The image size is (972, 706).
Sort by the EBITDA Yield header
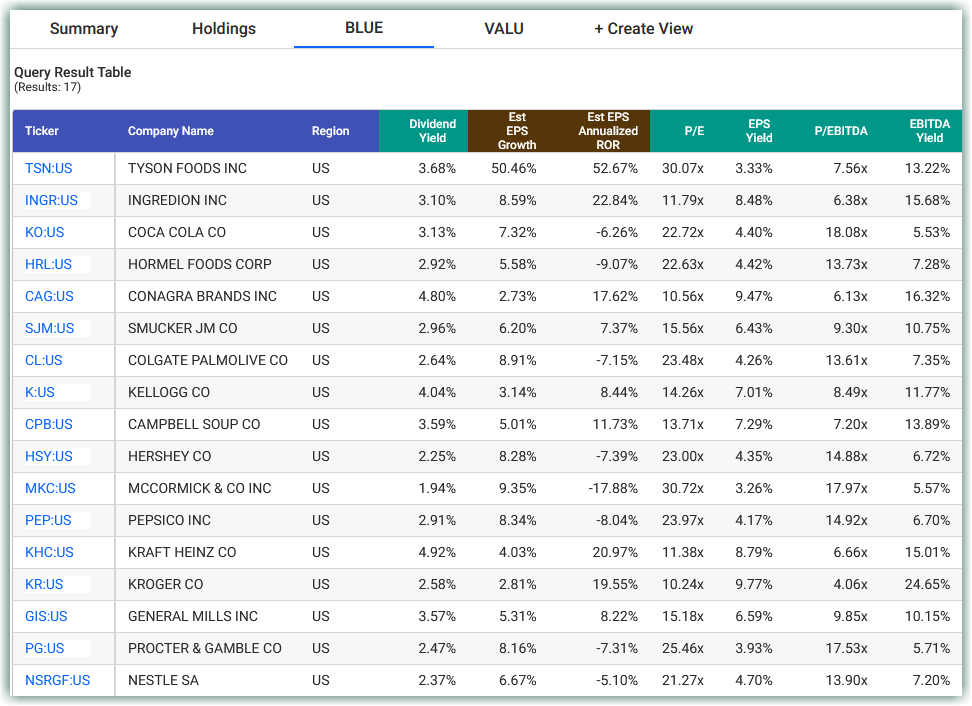pyautogui.click(x=930, y=130)
